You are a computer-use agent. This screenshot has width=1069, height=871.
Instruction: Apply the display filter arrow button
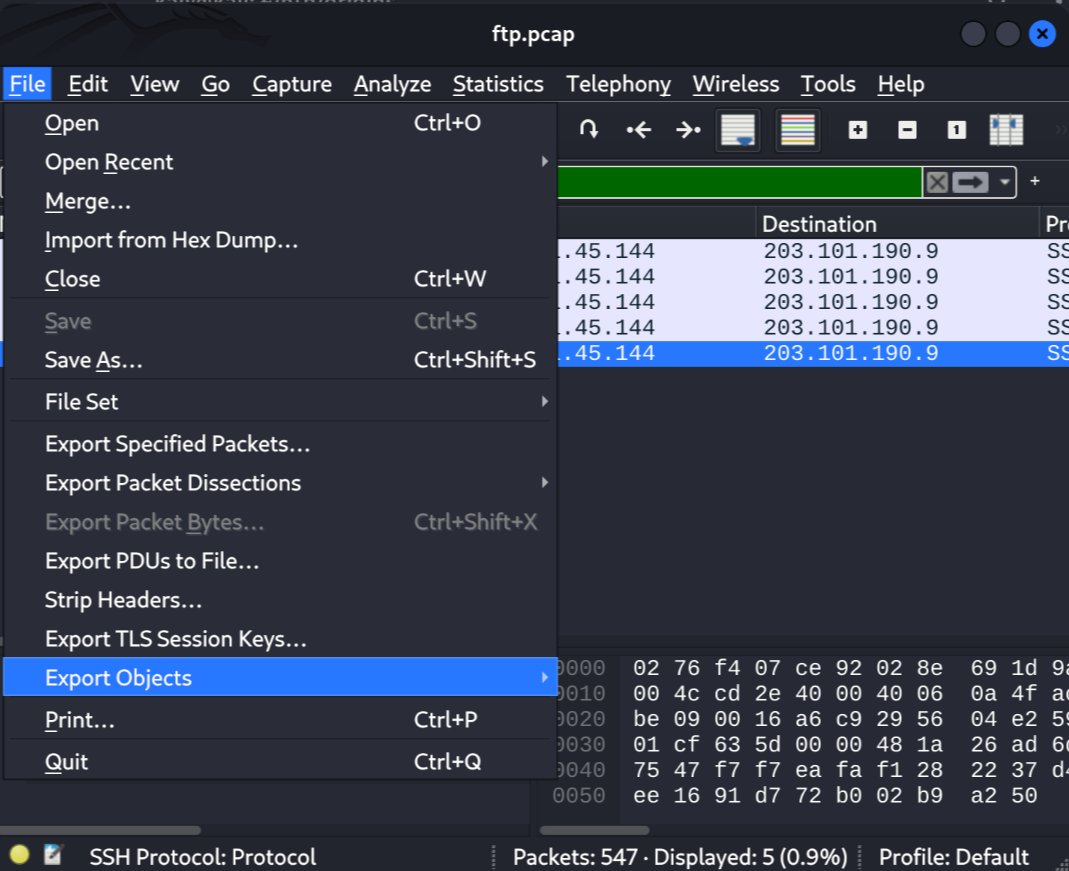[970, 182]
